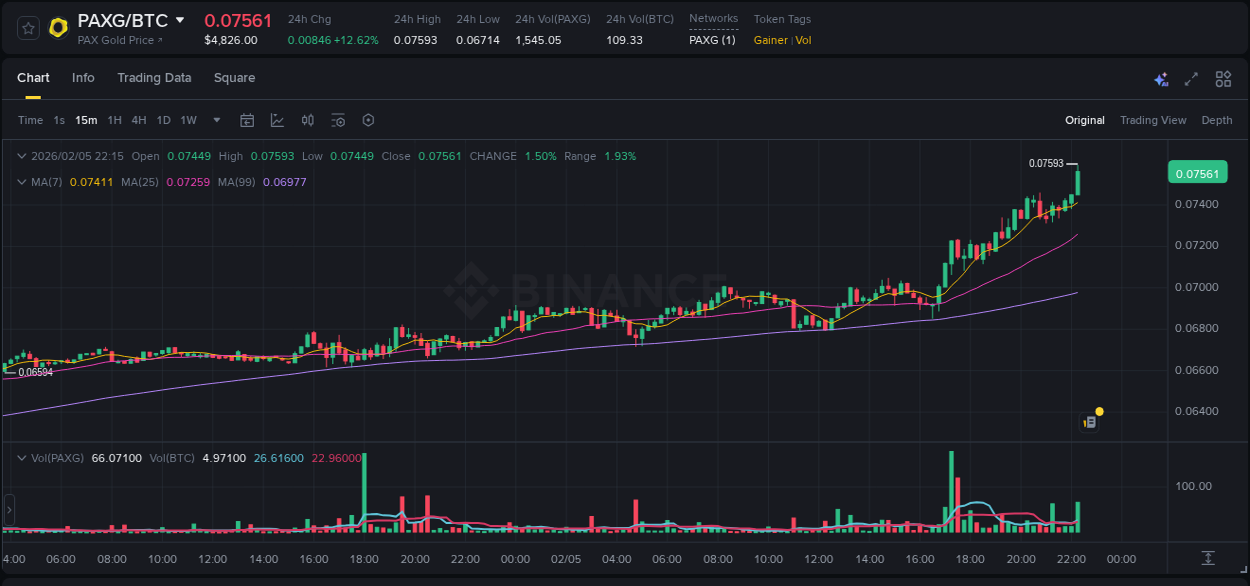Expand the chart to fullscreen
This screenshot has width=1250, height=586.
[x=1191, y=78]
